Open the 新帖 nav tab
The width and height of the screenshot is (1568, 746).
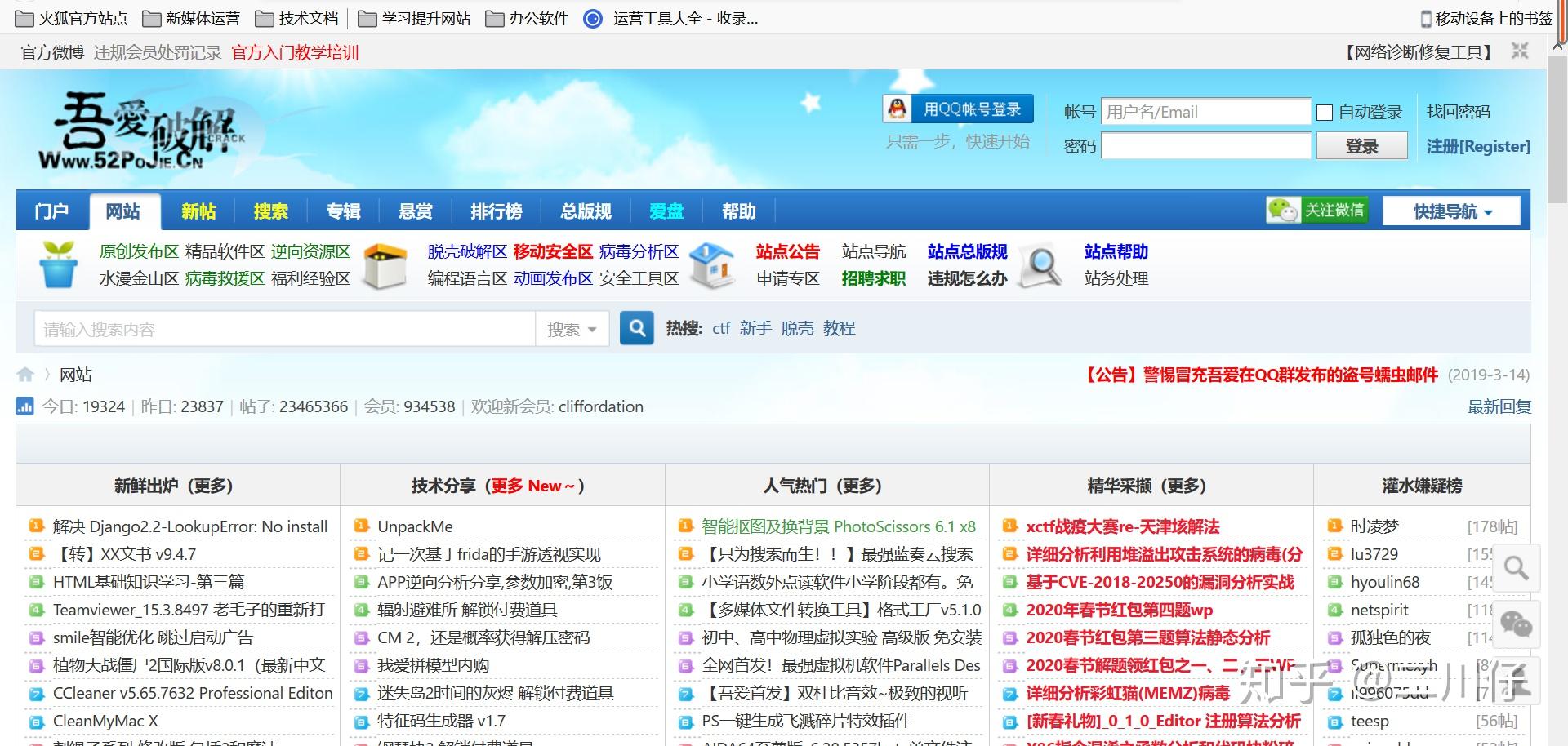pyautogui.click(x=198, y=211)
